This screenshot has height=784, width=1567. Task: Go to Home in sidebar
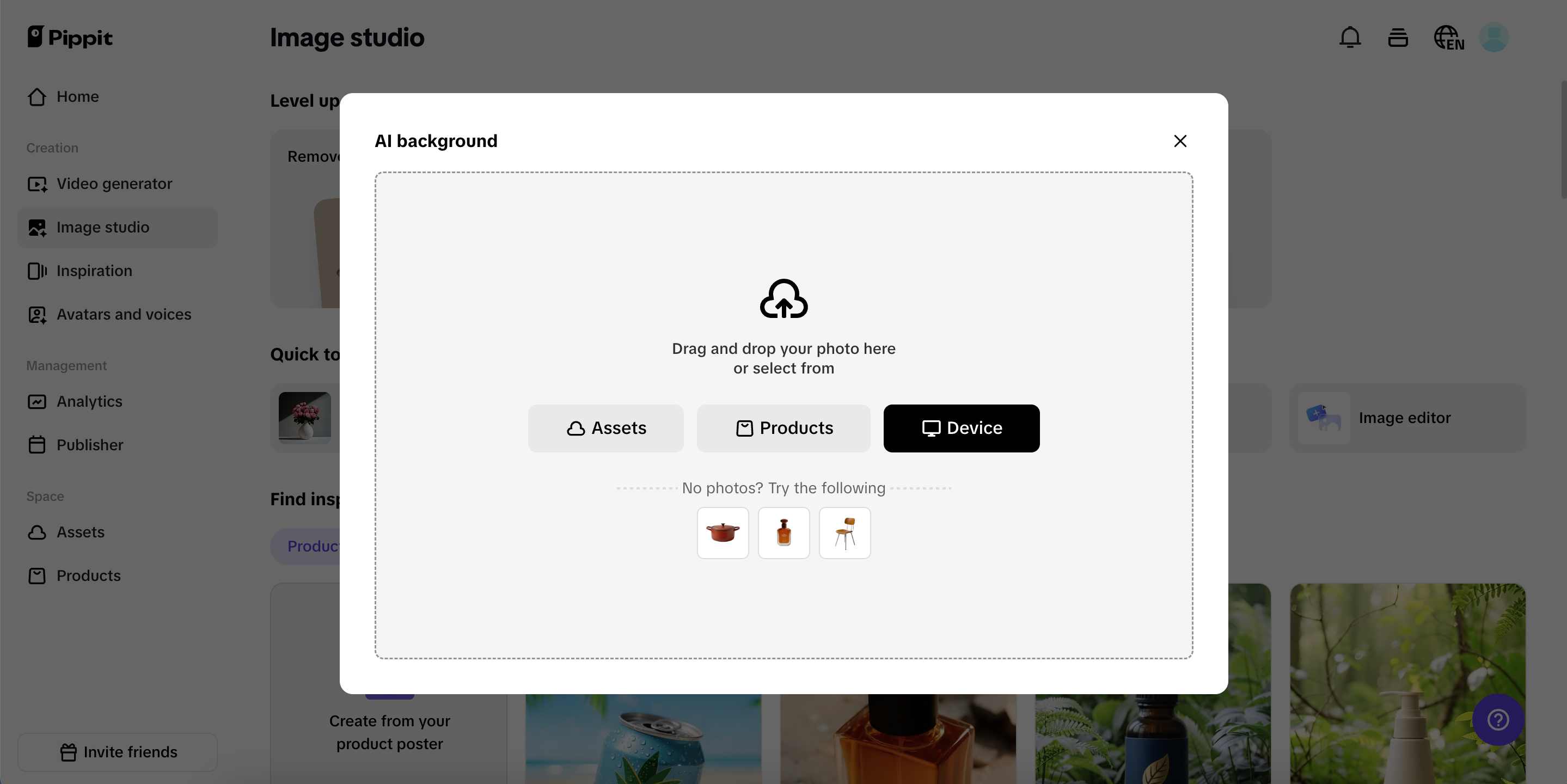[x=77, y=97]
